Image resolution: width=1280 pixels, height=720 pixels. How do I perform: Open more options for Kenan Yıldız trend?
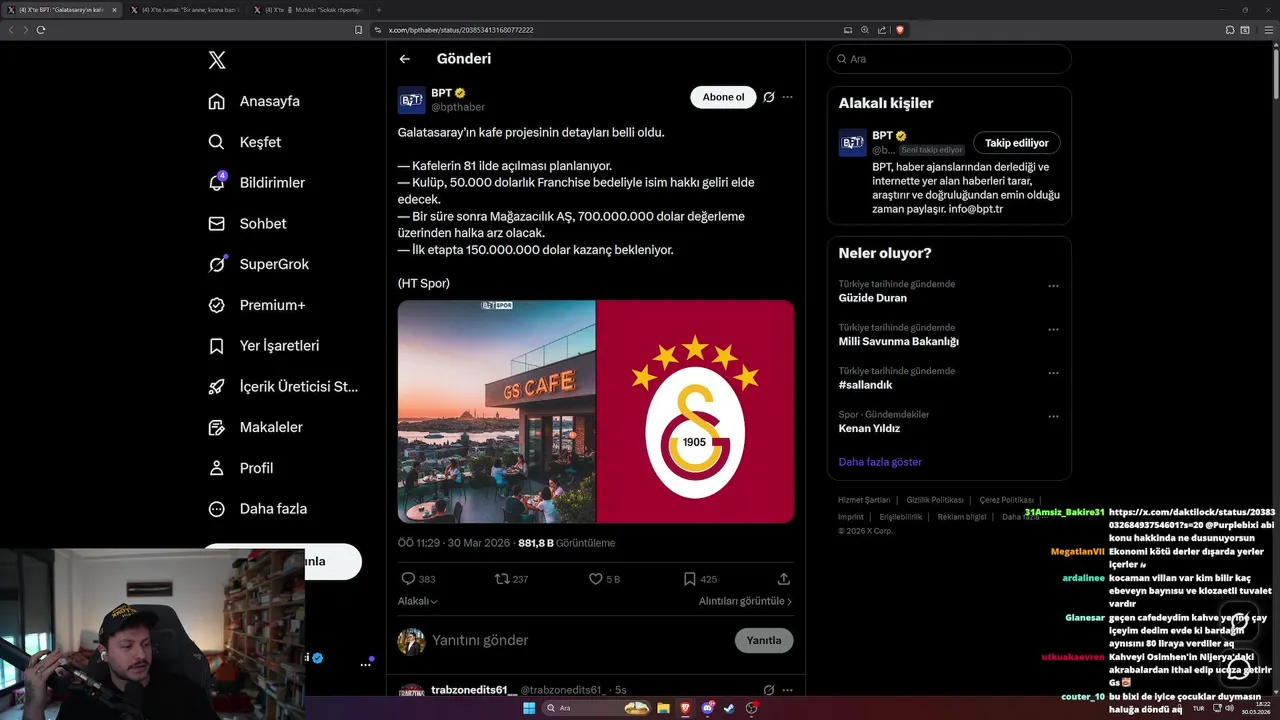(1053, 416)
